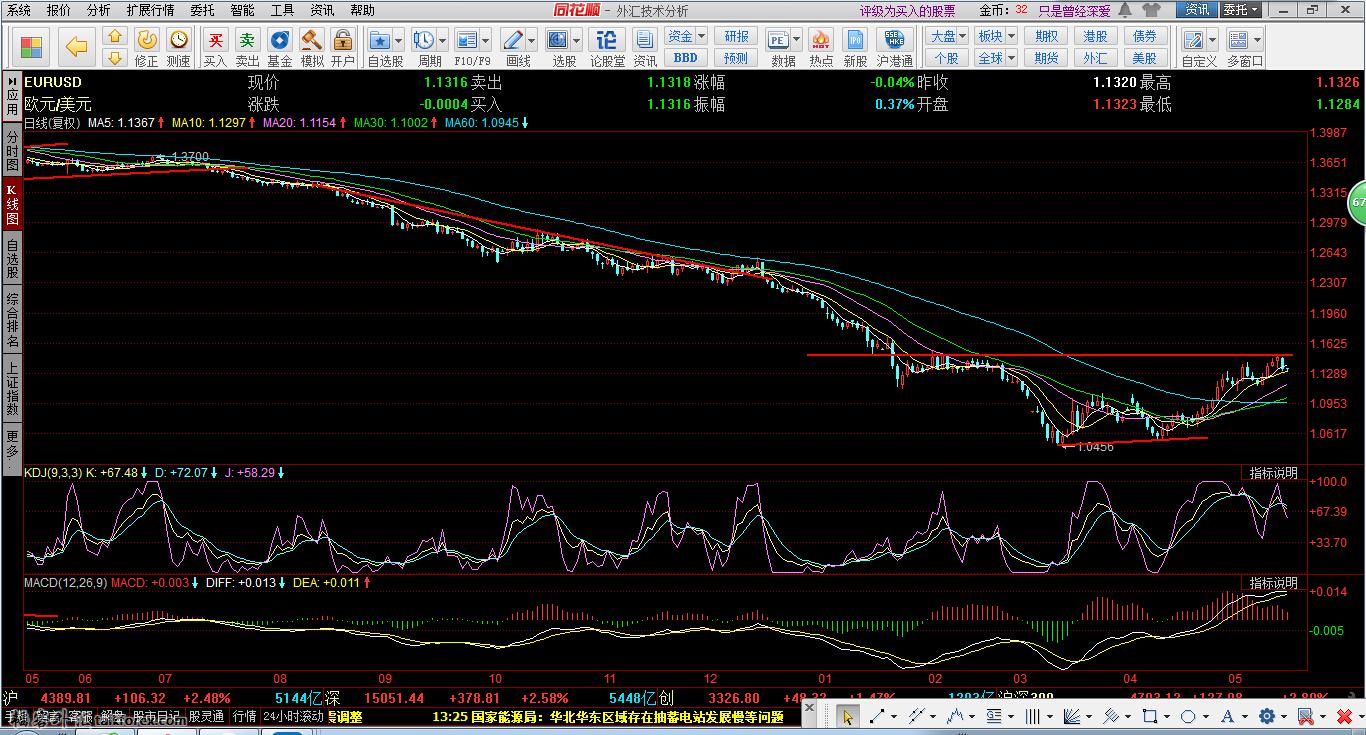Select the rectangle drawing tool
1366x735 pixels.
tap(1150, 716)
